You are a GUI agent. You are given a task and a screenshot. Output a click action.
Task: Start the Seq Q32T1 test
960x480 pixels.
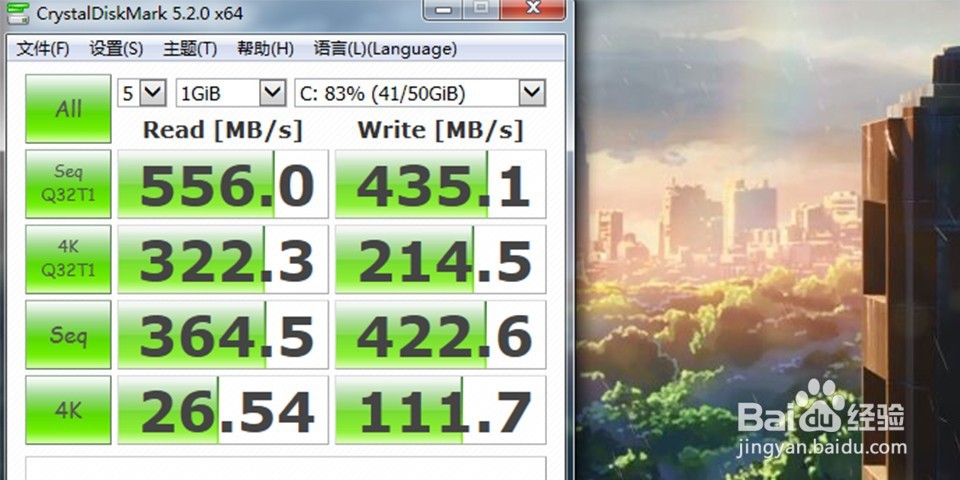(x=68, y=184)
